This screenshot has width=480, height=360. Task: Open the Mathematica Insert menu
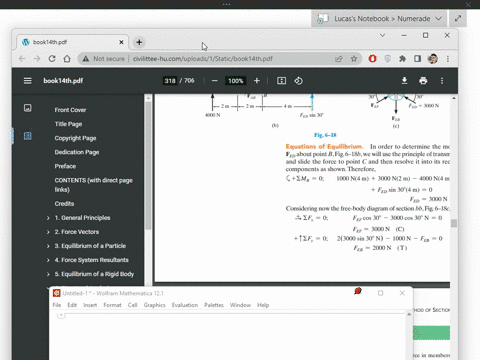90,305
